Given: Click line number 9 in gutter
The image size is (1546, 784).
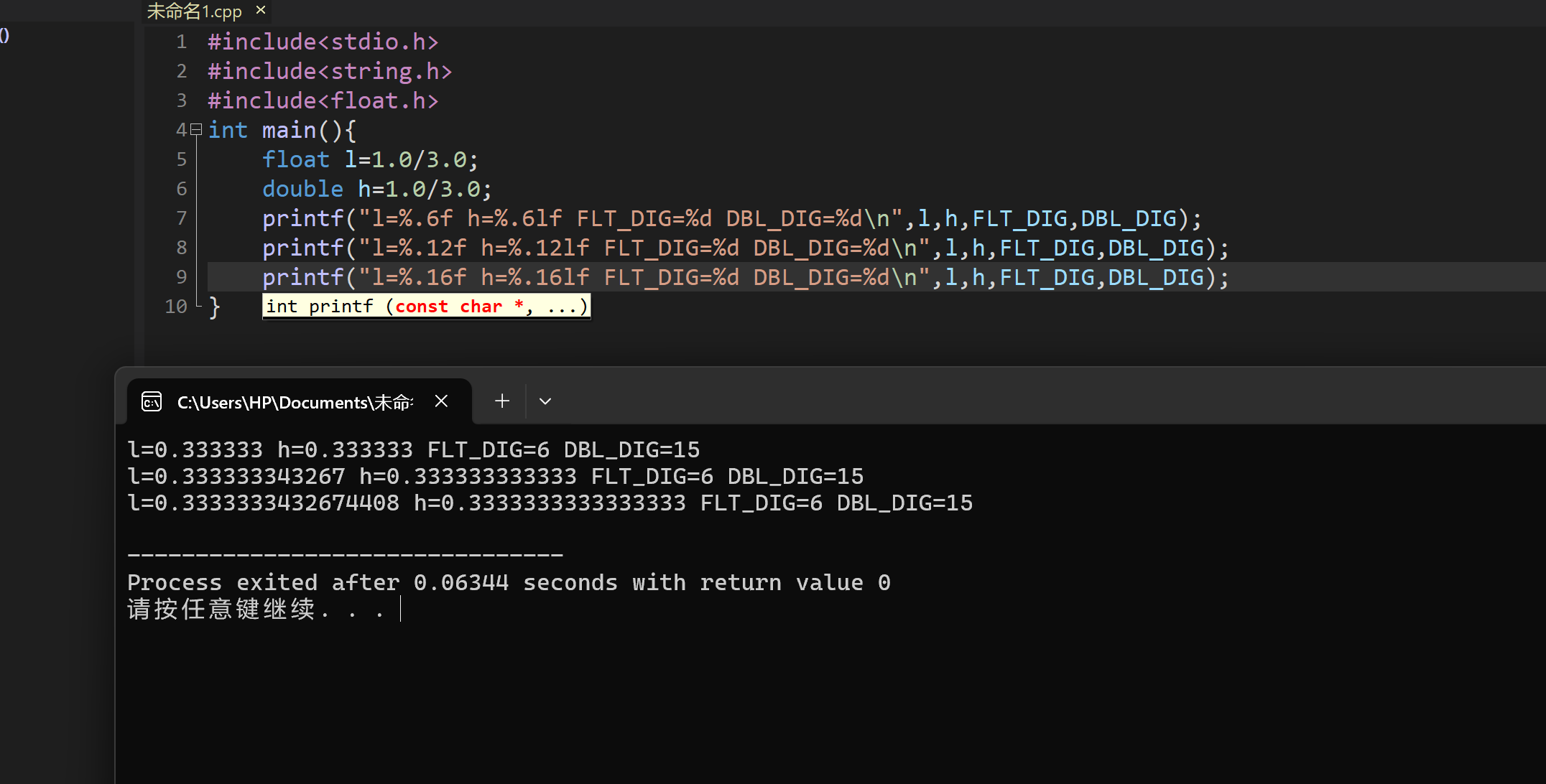Looking at the screenshot, I should click(181, 277).
